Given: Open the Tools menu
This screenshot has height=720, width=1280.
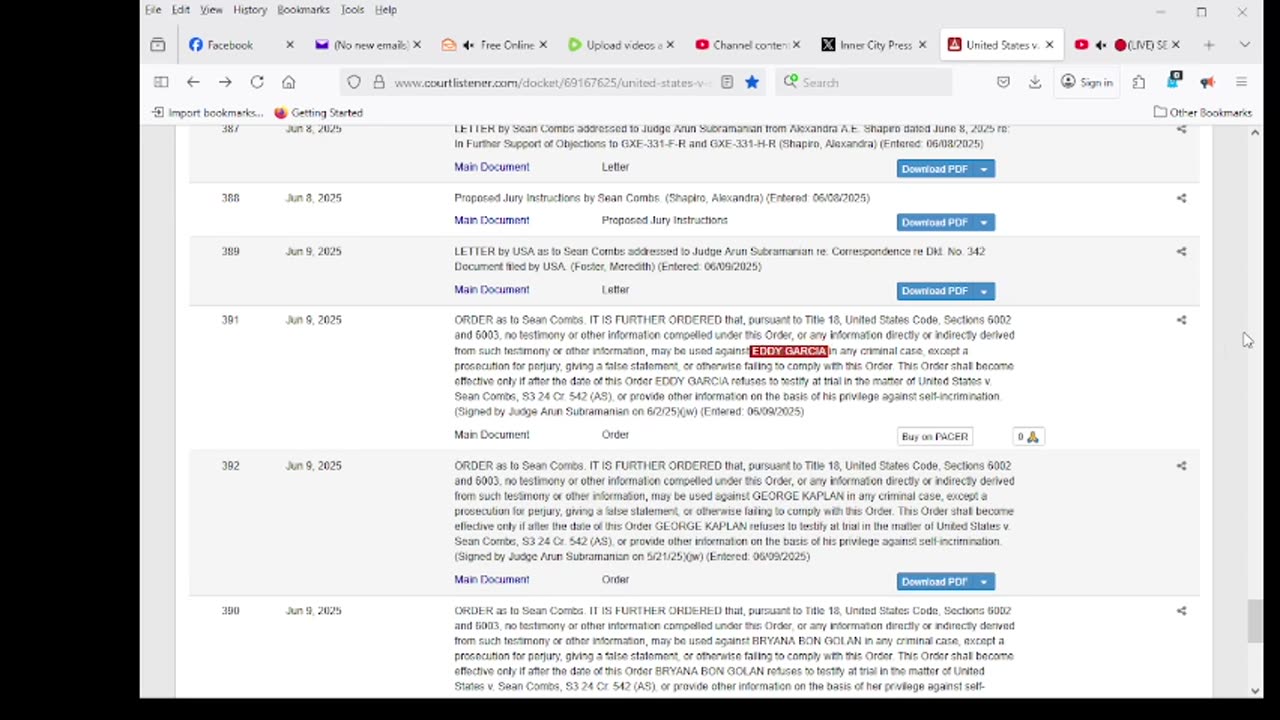Looking at the screenshot, I should (x=352, y=10).
